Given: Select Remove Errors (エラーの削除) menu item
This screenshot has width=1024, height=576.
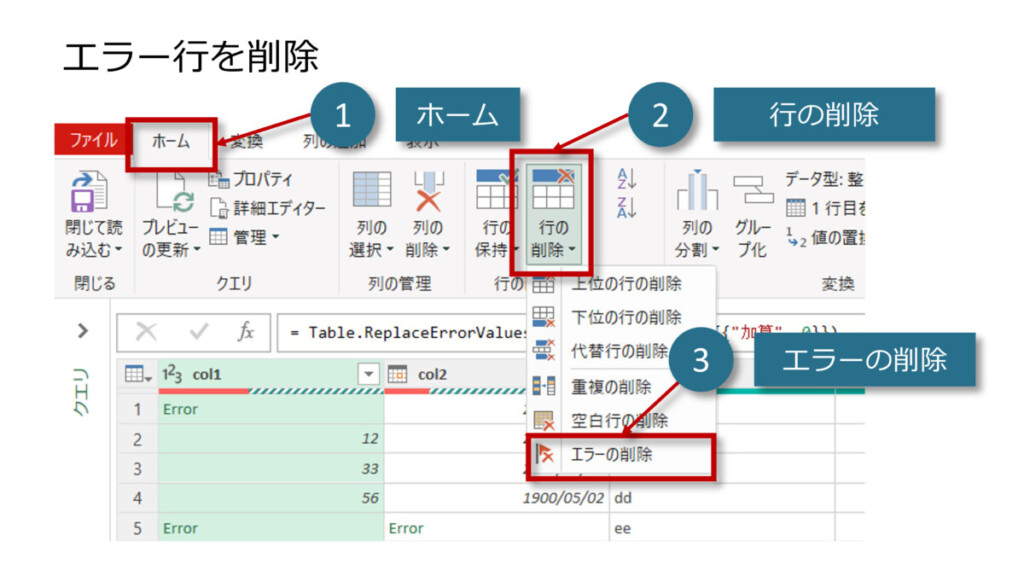Looking at the screenshot, I should 611,455.
